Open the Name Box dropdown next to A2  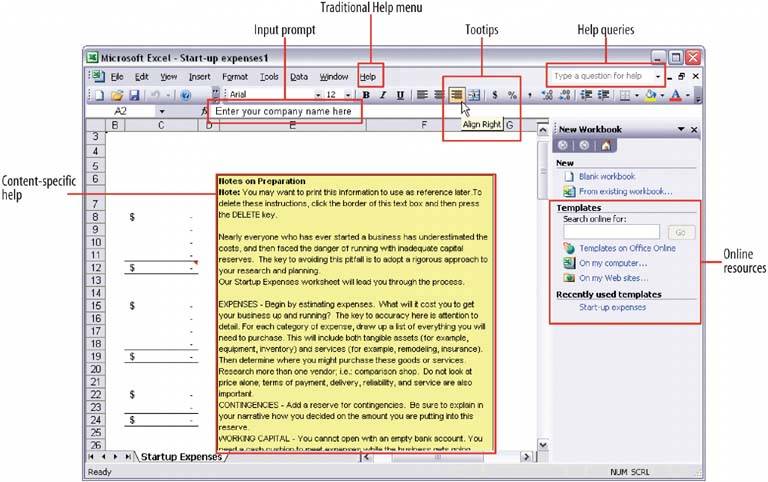tap(162, 112)
